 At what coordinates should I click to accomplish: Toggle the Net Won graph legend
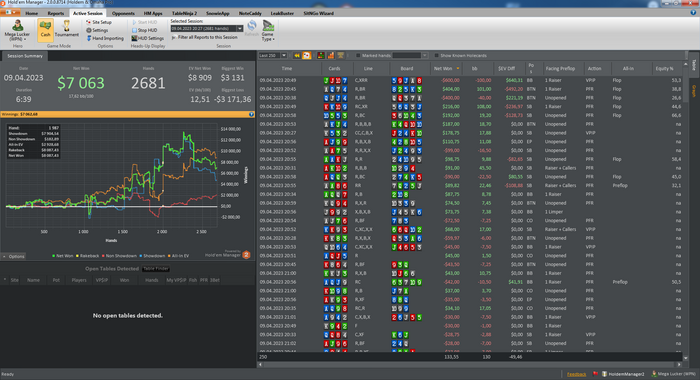(x=62, y=256)
